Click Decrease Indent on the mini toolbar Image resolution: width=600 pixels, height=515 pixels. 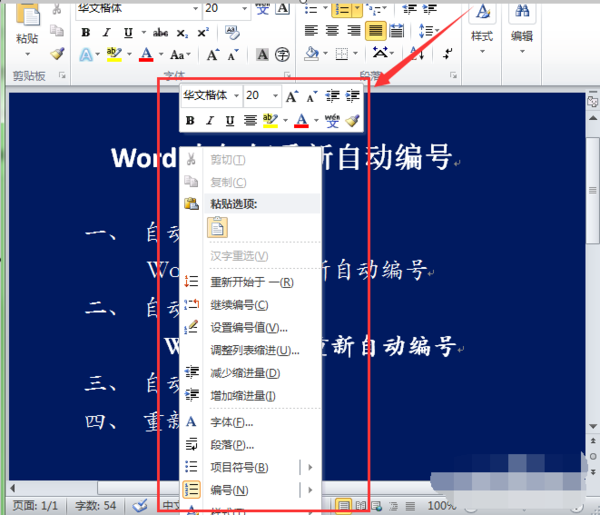coord(332,96)
